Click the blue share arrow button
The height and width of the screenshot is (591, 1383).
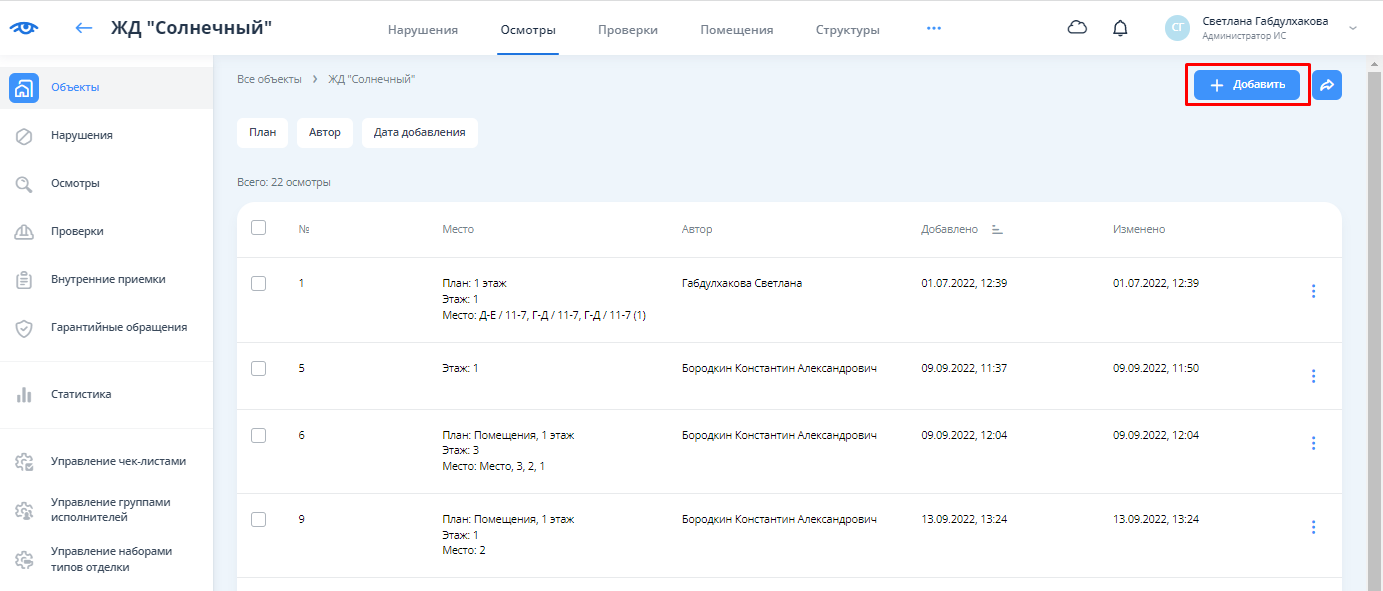(1326, 85)
